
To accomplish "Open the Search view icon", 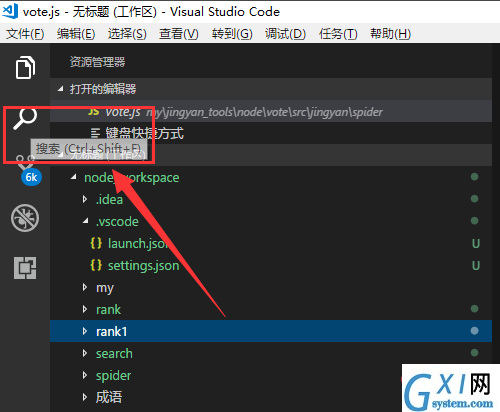I will pyautogui.click(x=25, y=119).
